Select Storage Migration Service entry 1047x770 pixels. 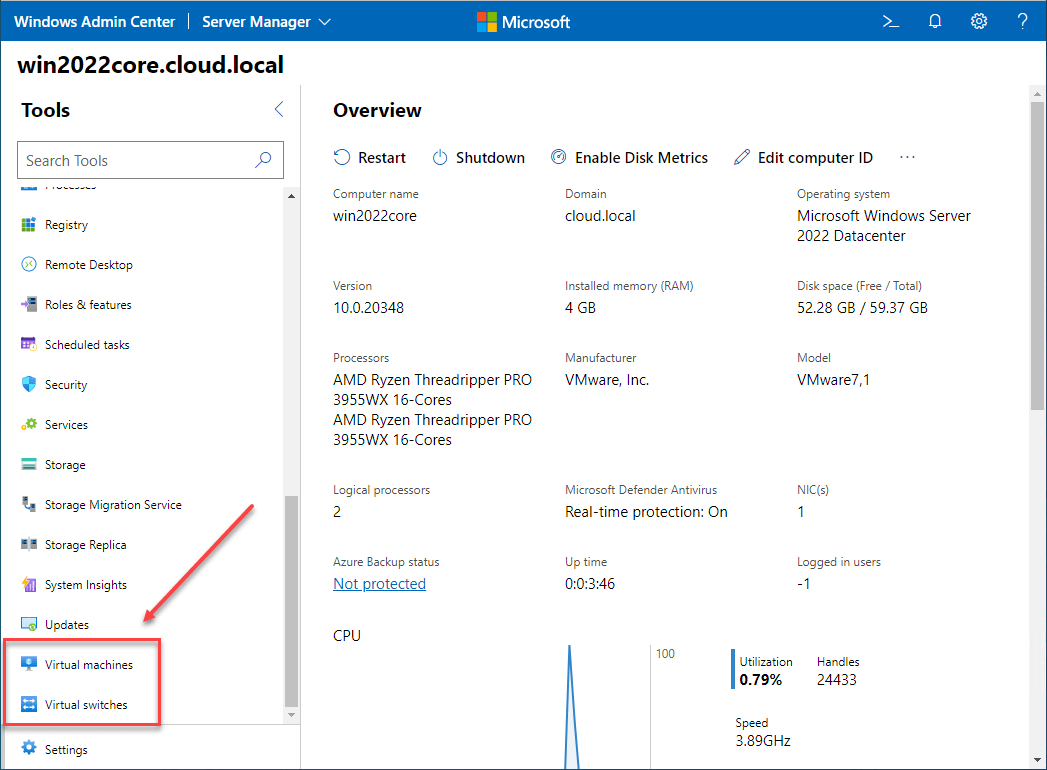pos(113,505)
